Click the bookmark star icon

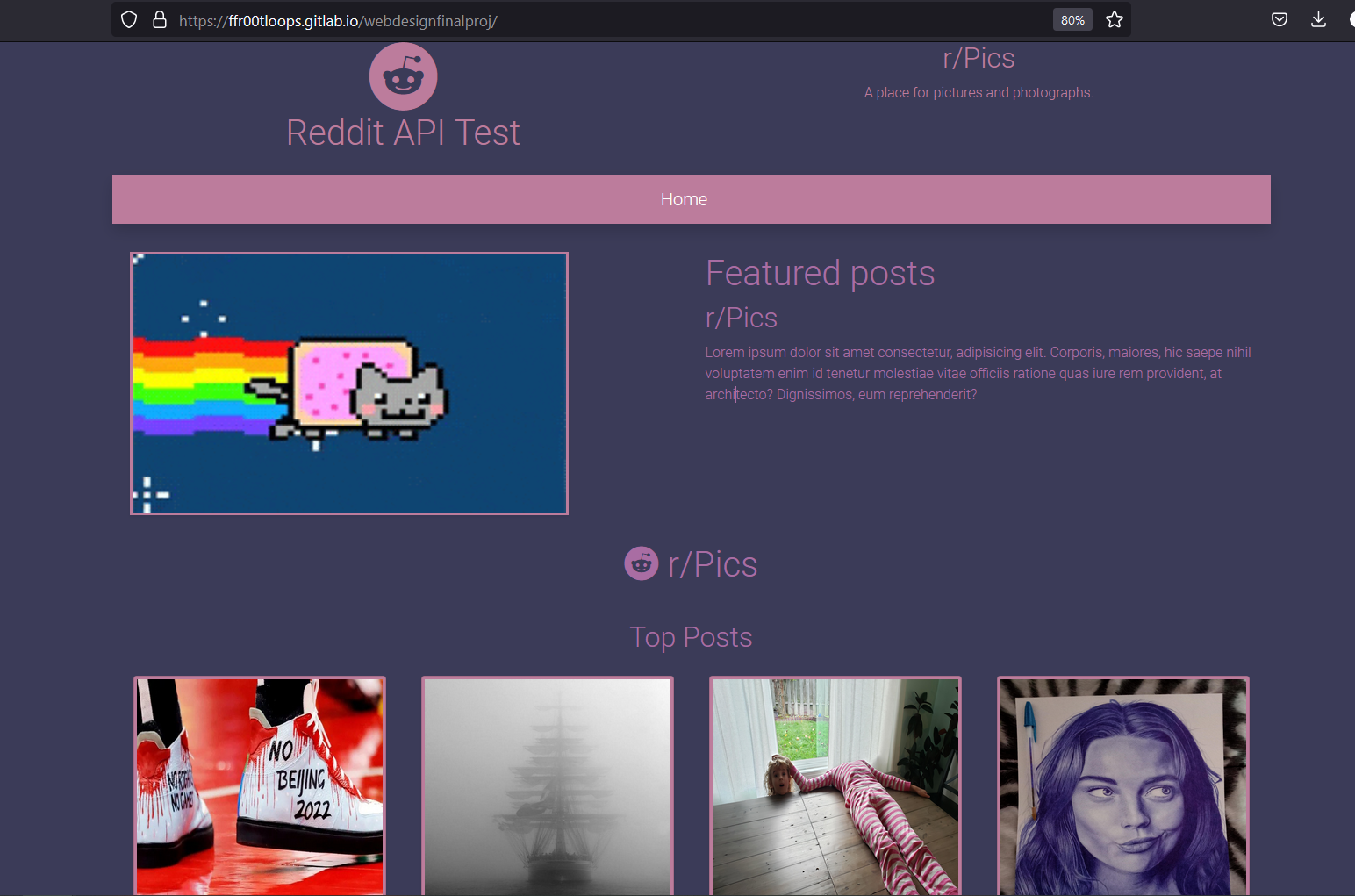[1114, 18]
